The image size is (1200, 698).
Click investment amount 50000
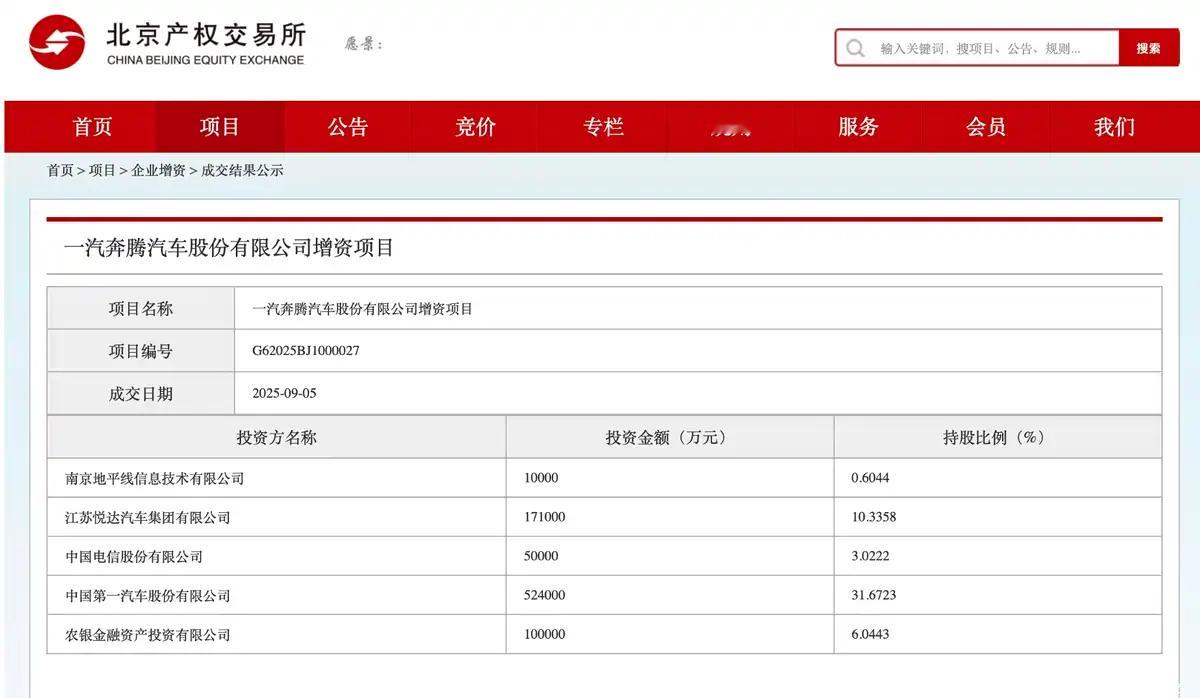(x=541, y=556)
